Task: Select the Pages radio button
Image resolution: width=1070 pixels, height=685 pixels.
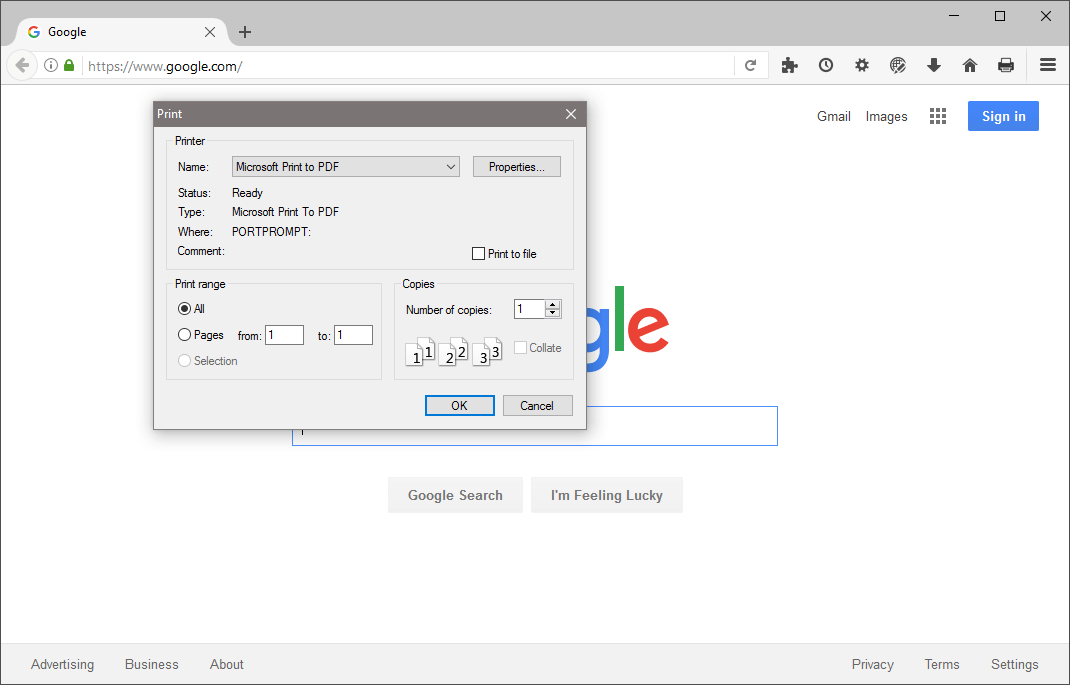Action: pos(184,334)
